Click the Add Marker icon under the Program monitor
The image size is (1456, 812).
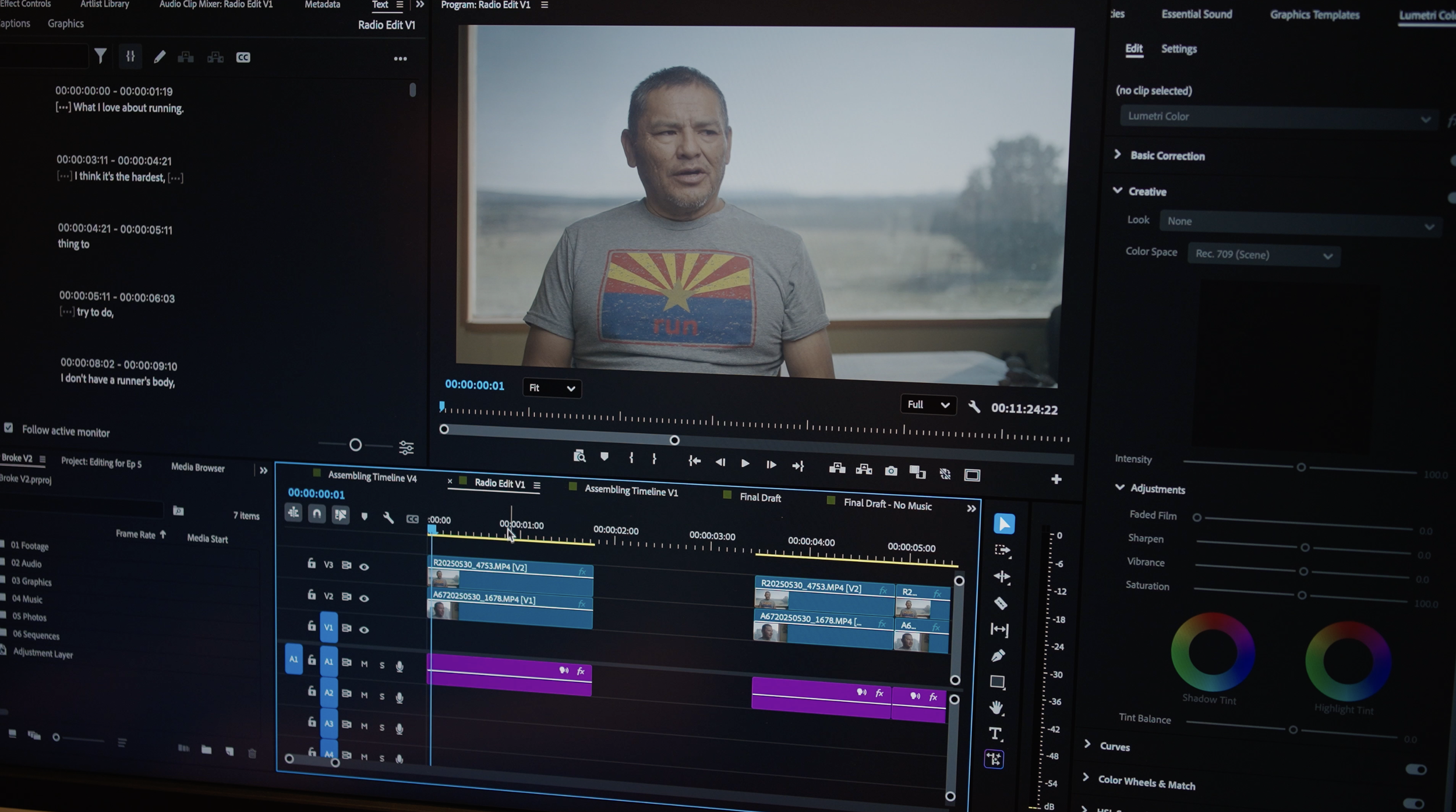pos(605,457)
